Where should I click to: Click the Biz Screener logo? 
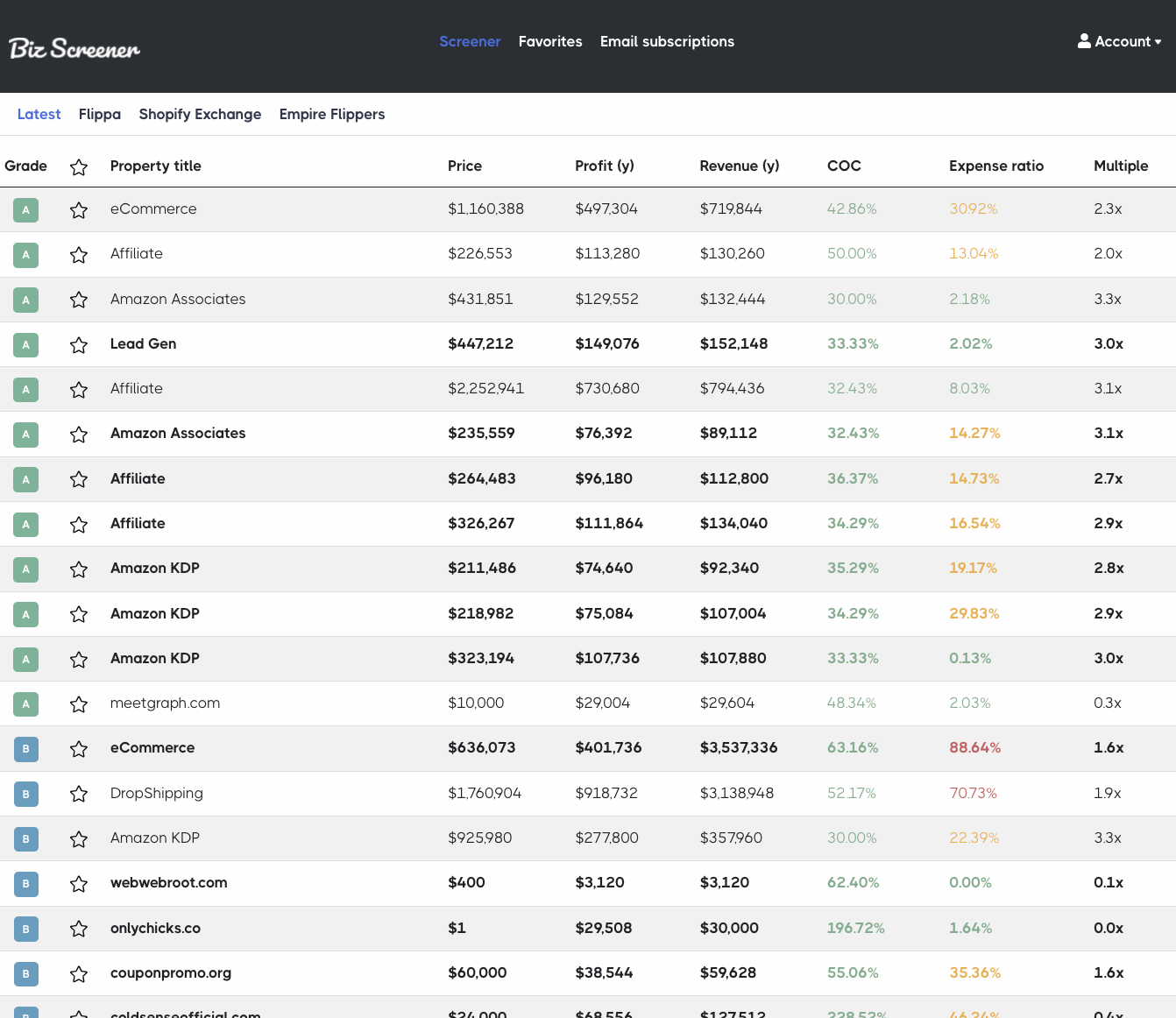tap(74, 47)
